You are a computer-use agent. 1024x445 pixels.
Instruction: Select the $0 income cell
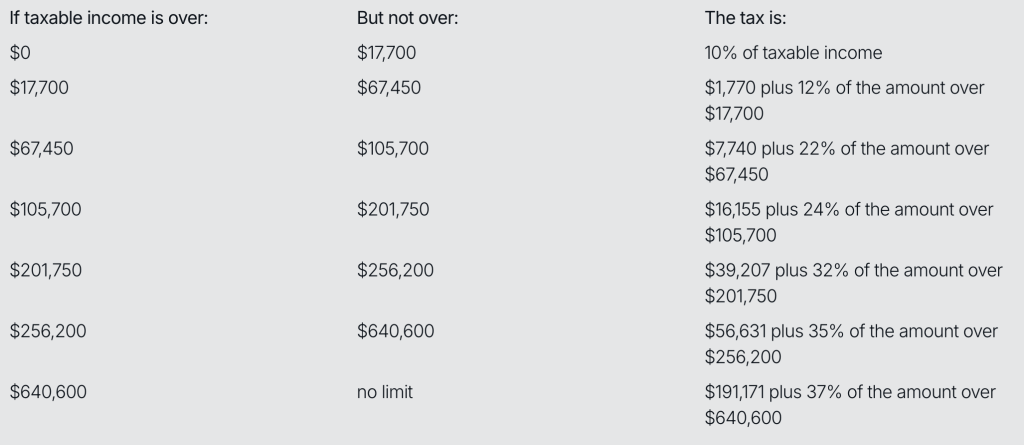(x=20, y=53)
